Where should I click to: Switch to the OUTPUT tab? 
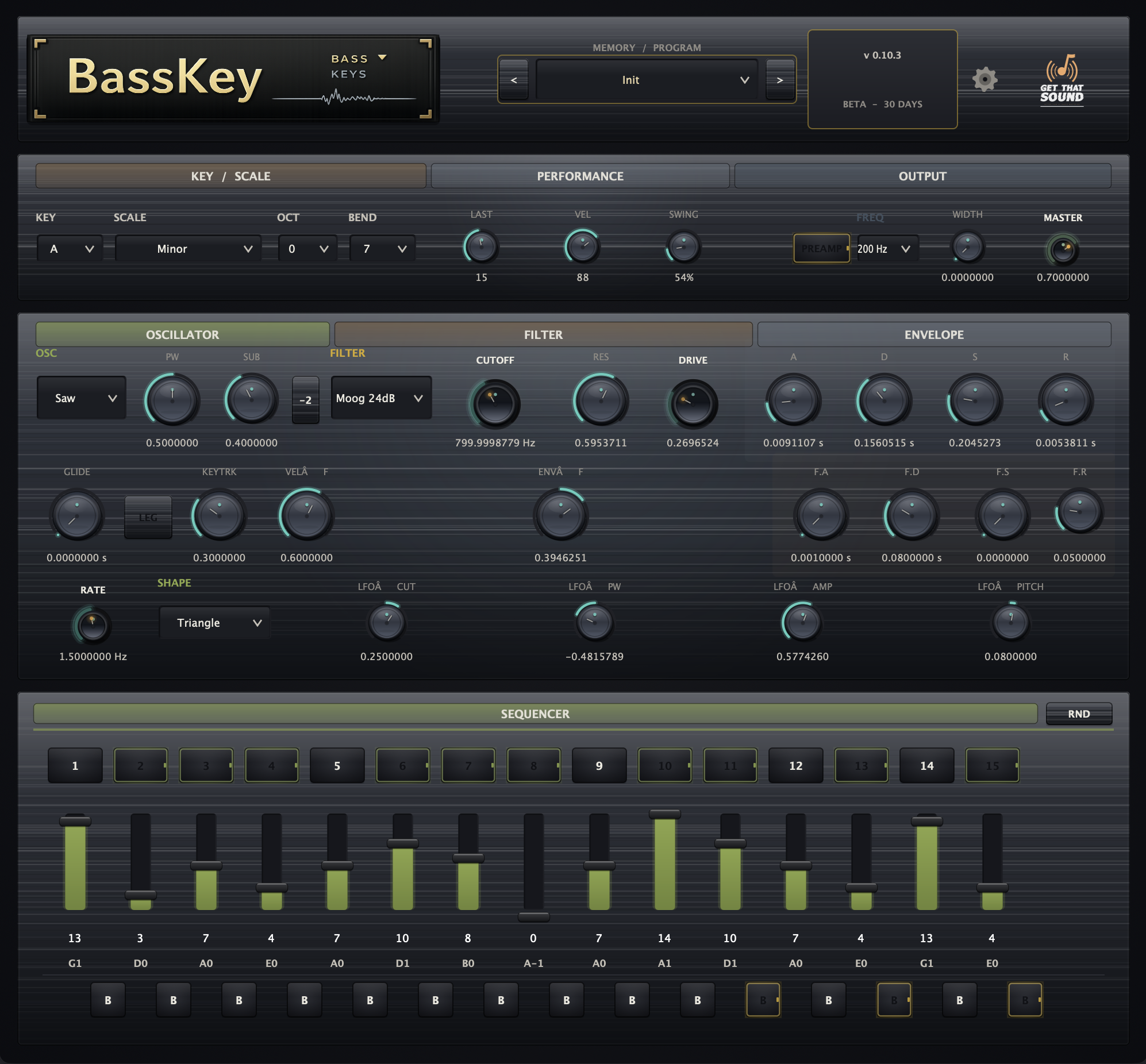pyautogui.click(x=922, y=176)
